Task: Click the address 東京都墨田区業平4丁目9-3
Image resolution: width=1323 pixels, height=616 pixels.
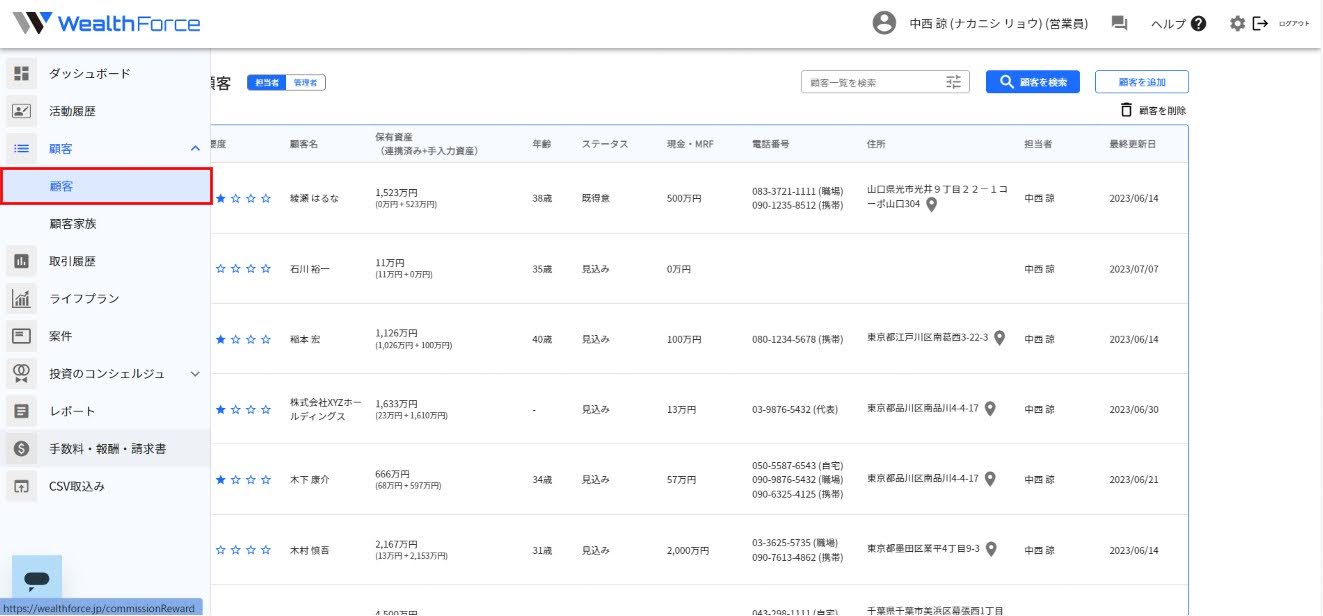Action: click(x=924, y=549)
